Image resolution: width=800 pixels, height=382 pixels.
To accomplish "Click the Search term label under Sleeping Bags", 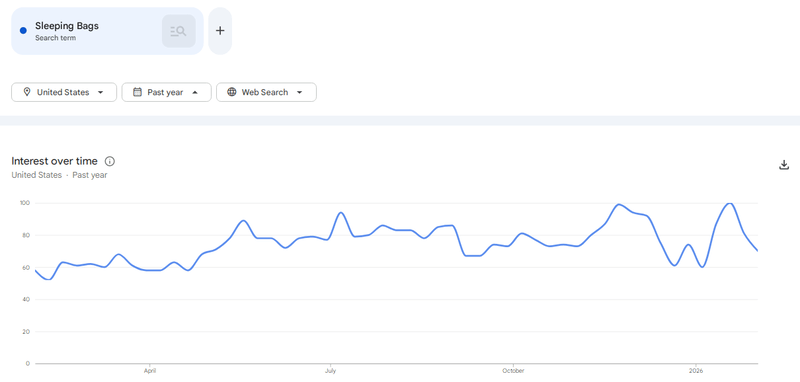I will click(x=56, y=38).
